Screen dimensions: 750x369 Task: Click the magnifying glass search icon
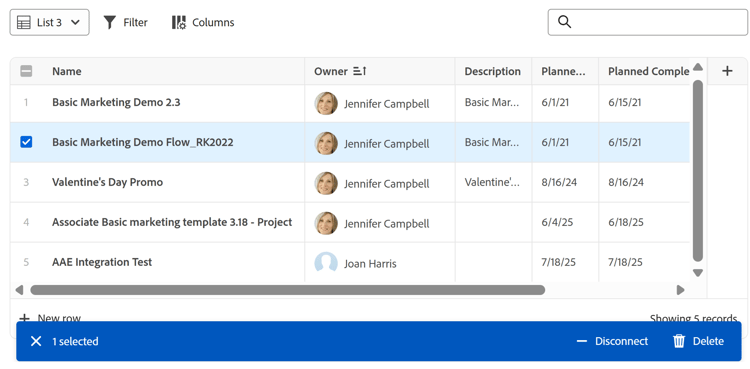[x=564, y=22]
